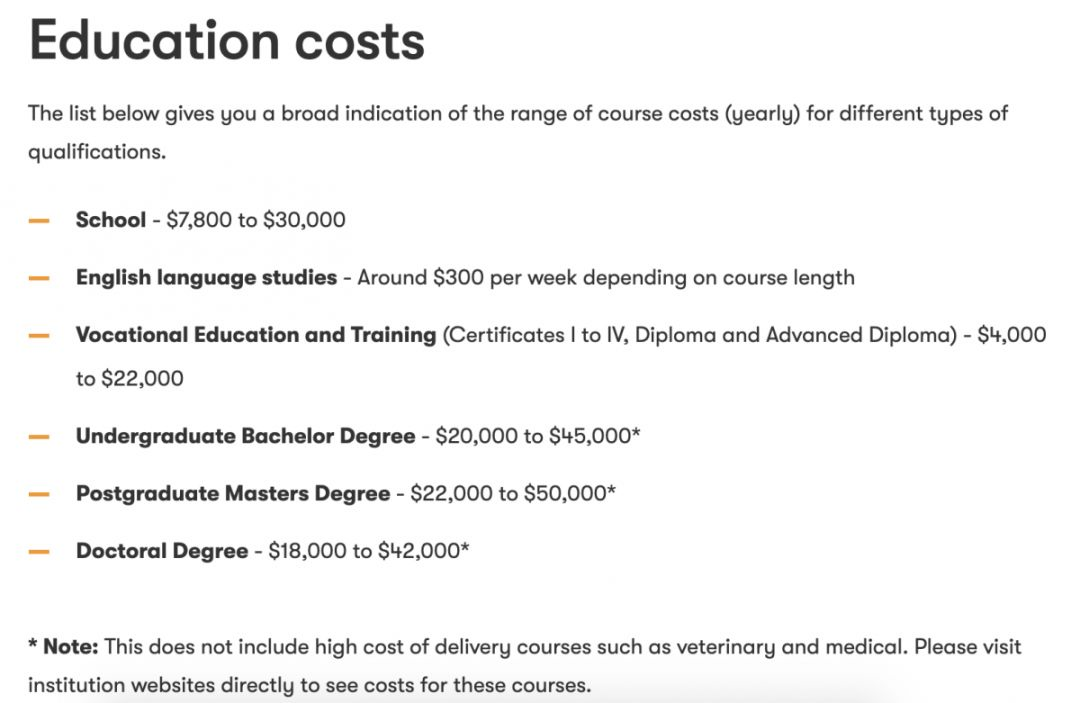Click the orange dash beside Doctoral Degree

pos(39,551)
